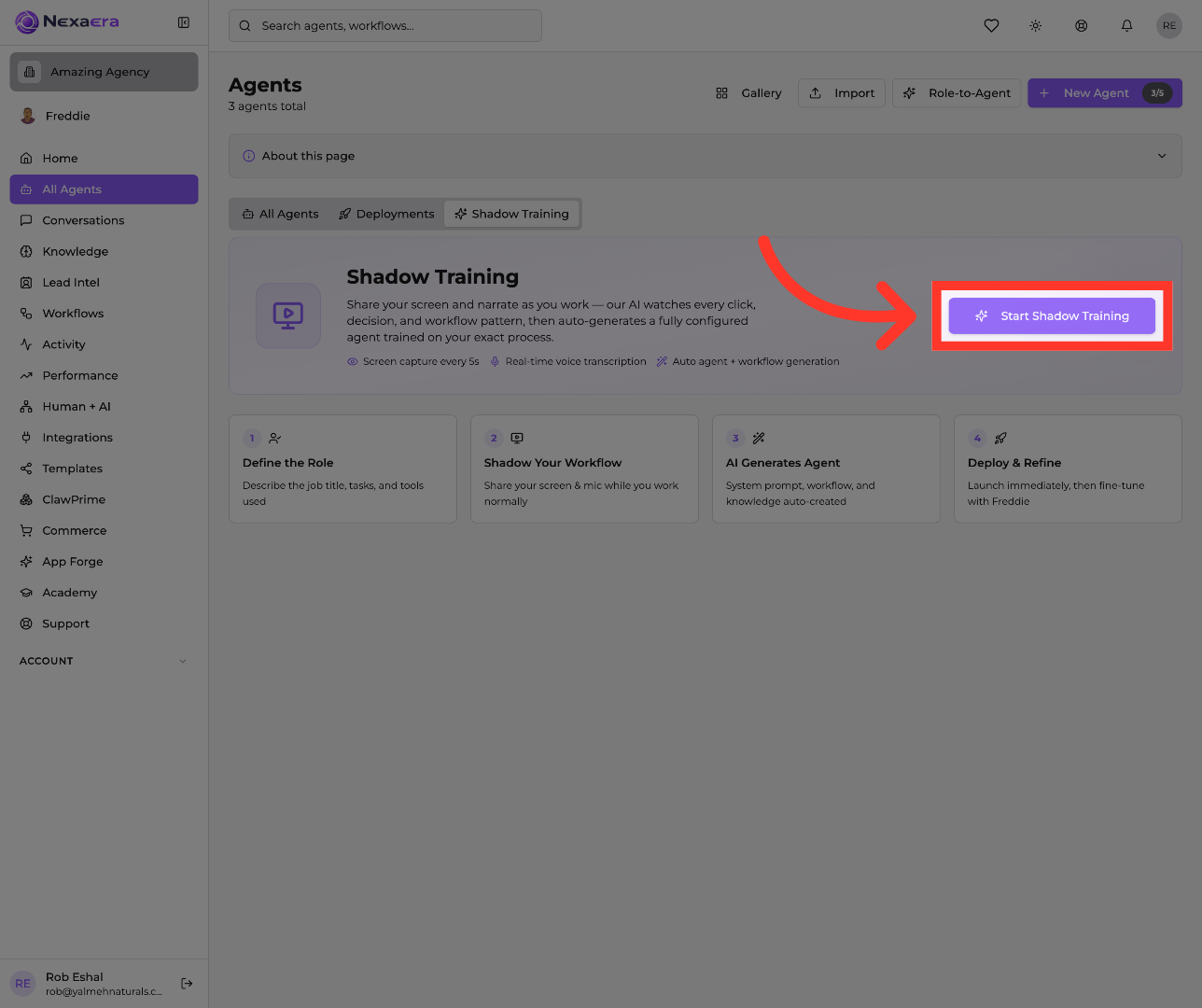
Task: Open Lead Intel page
Action: pyautogui.click(x=104, y=283)
